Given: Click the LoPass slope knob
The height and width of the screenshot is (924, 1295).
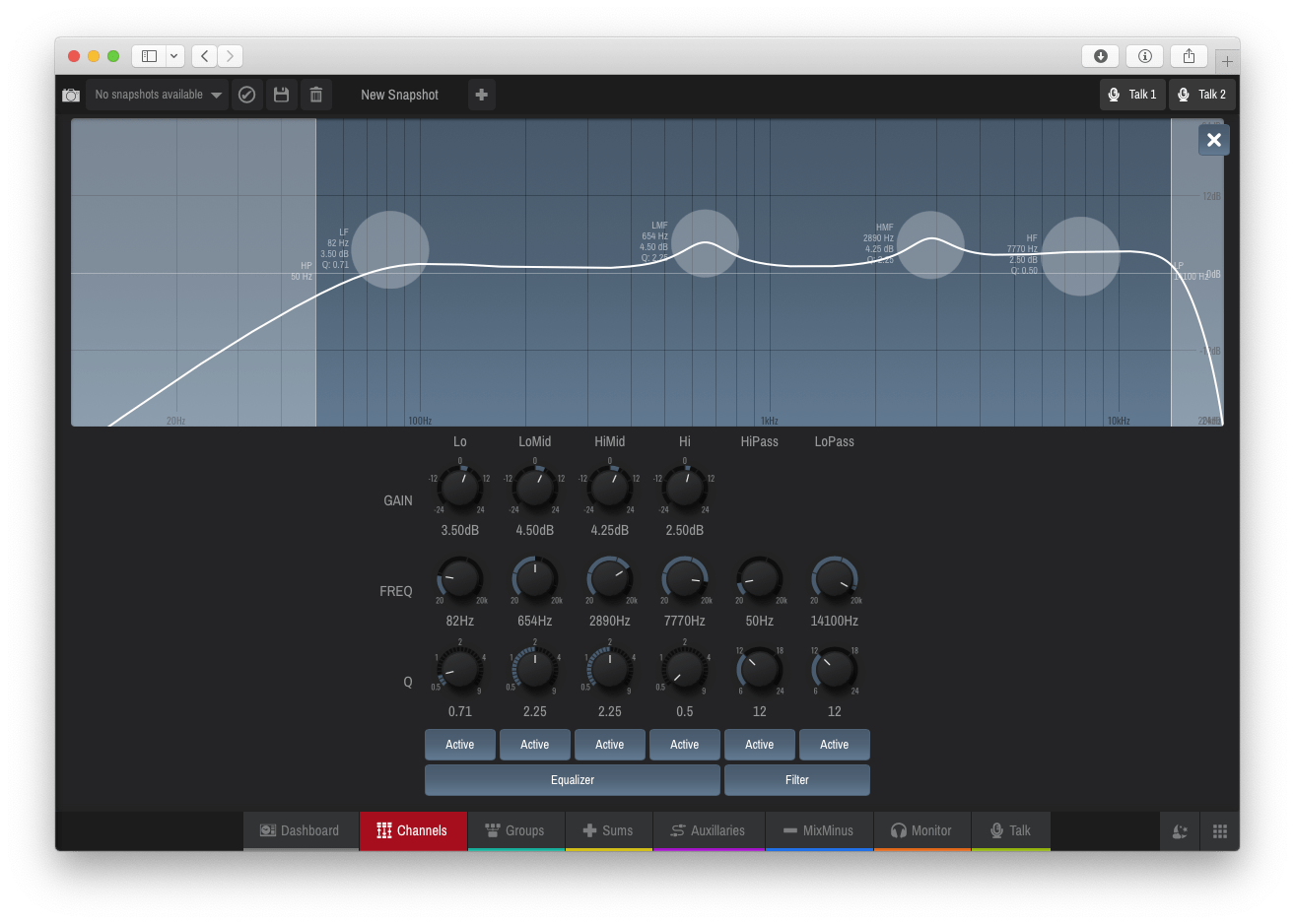Looking at the screenshot, I should point(835,669).
